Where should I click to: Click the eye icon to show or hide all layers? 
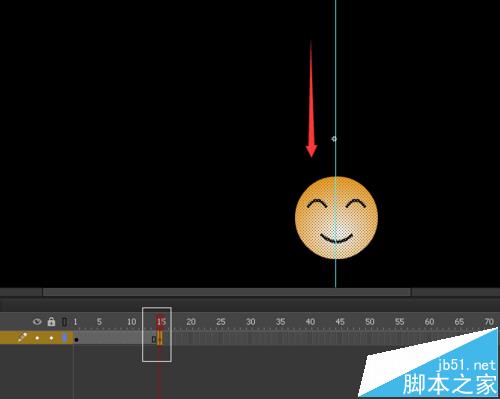click(x=37, y=322)
